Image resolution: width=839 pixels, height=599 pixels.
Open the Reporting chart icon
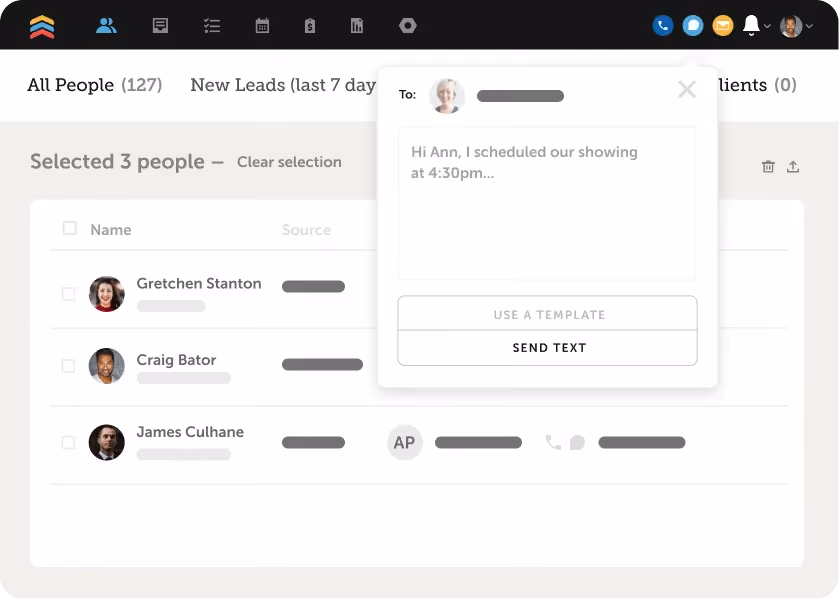tap(357, 25)
